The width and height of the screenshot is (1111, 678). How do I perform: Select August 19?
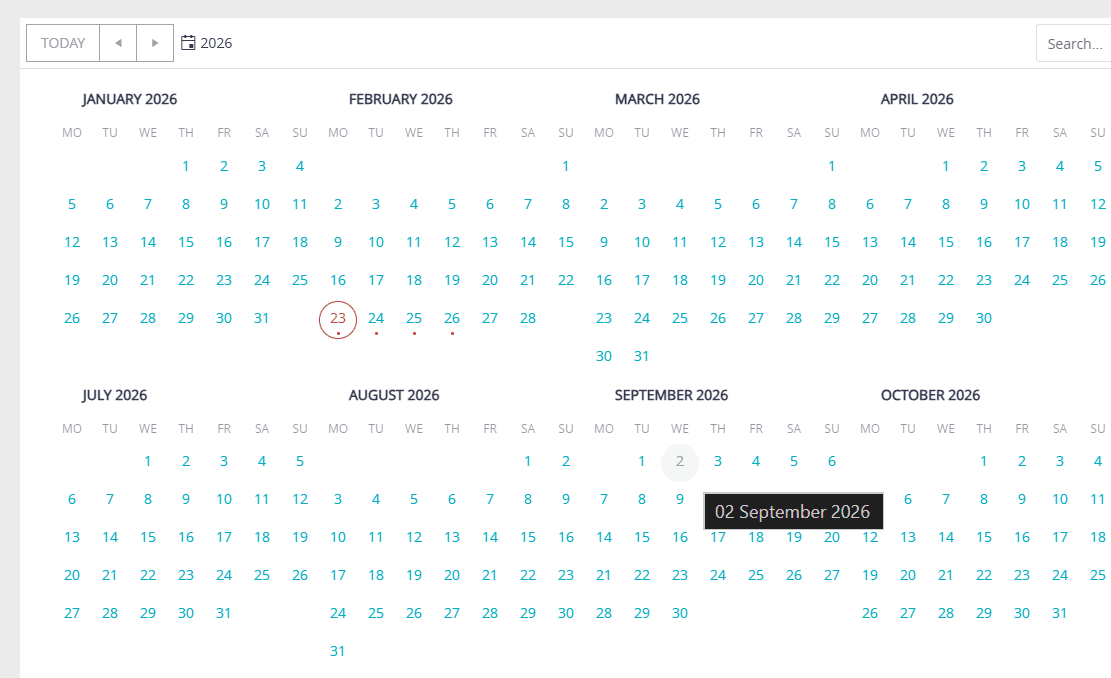414,575
